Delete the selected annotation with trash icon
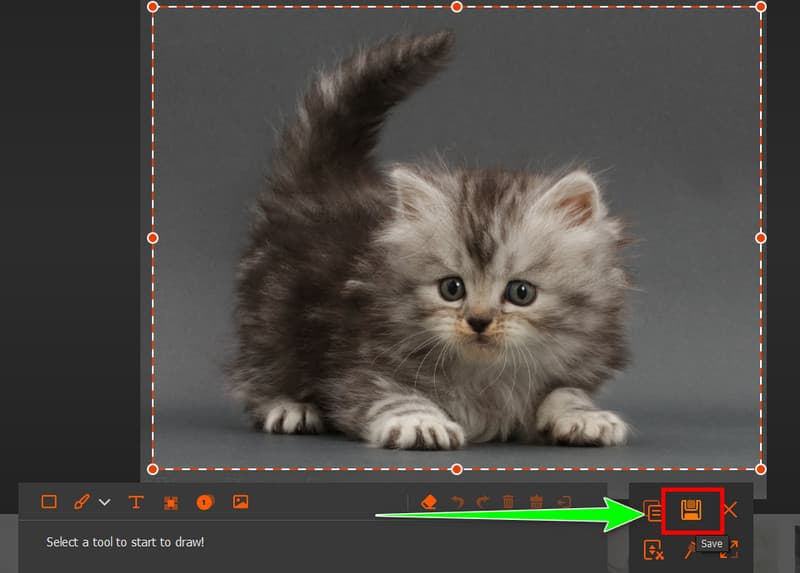800x573 pixels. [509, 502]
